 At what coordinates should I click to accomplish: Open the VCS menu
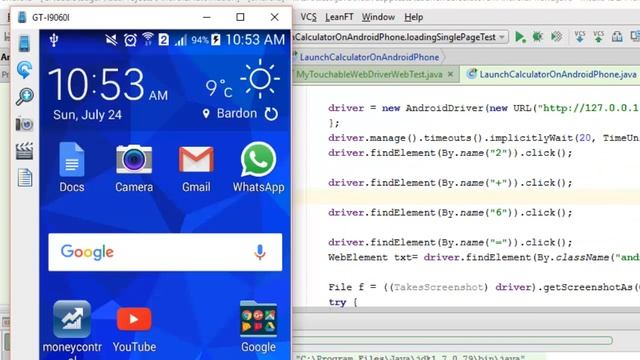(308, 17)
